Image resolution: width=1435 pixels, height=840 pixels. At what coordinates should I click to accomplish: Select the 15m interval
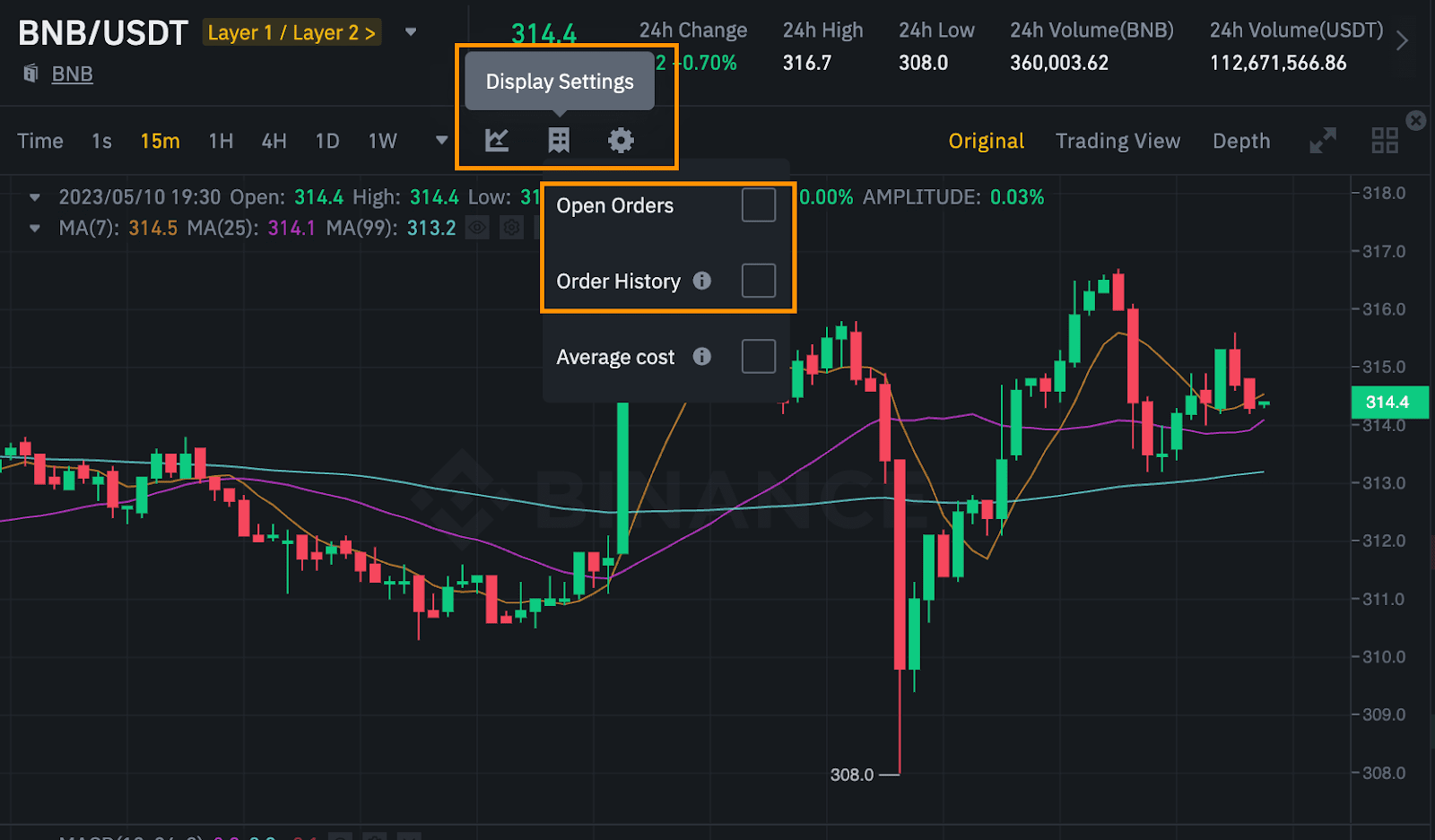point(160,142)
